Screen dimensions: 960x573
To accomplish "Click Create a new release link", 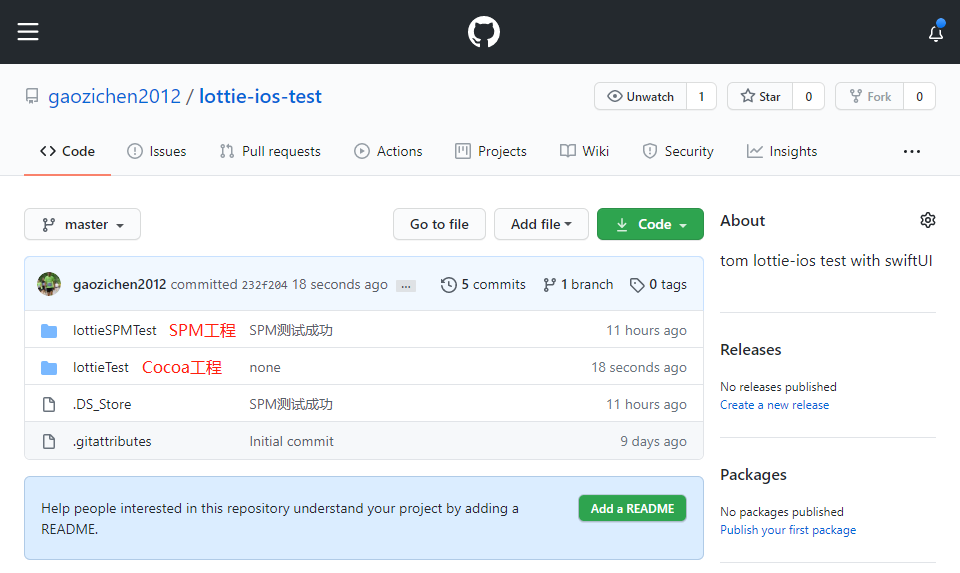I will (x=774, y=405).
